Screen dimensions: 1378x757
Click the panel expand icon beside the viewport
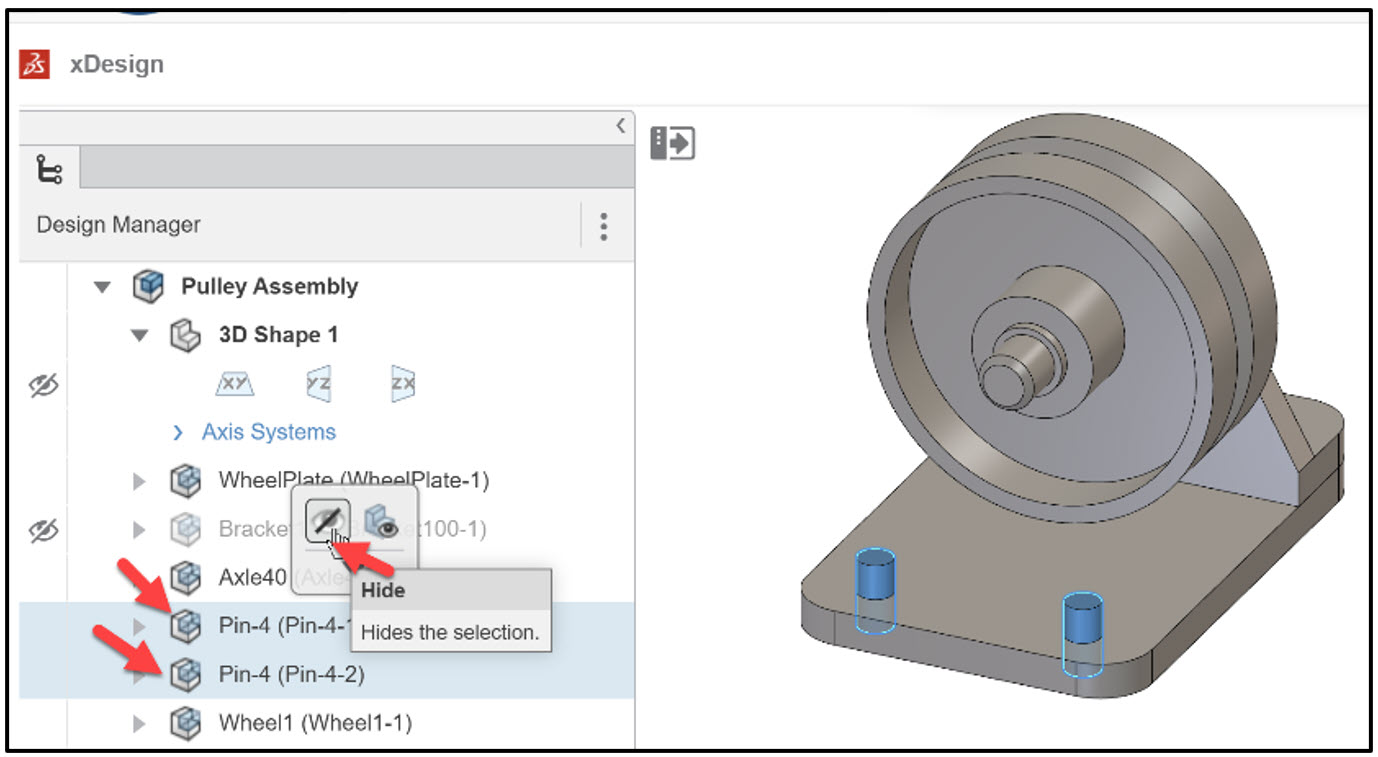[x=671, y=142]
